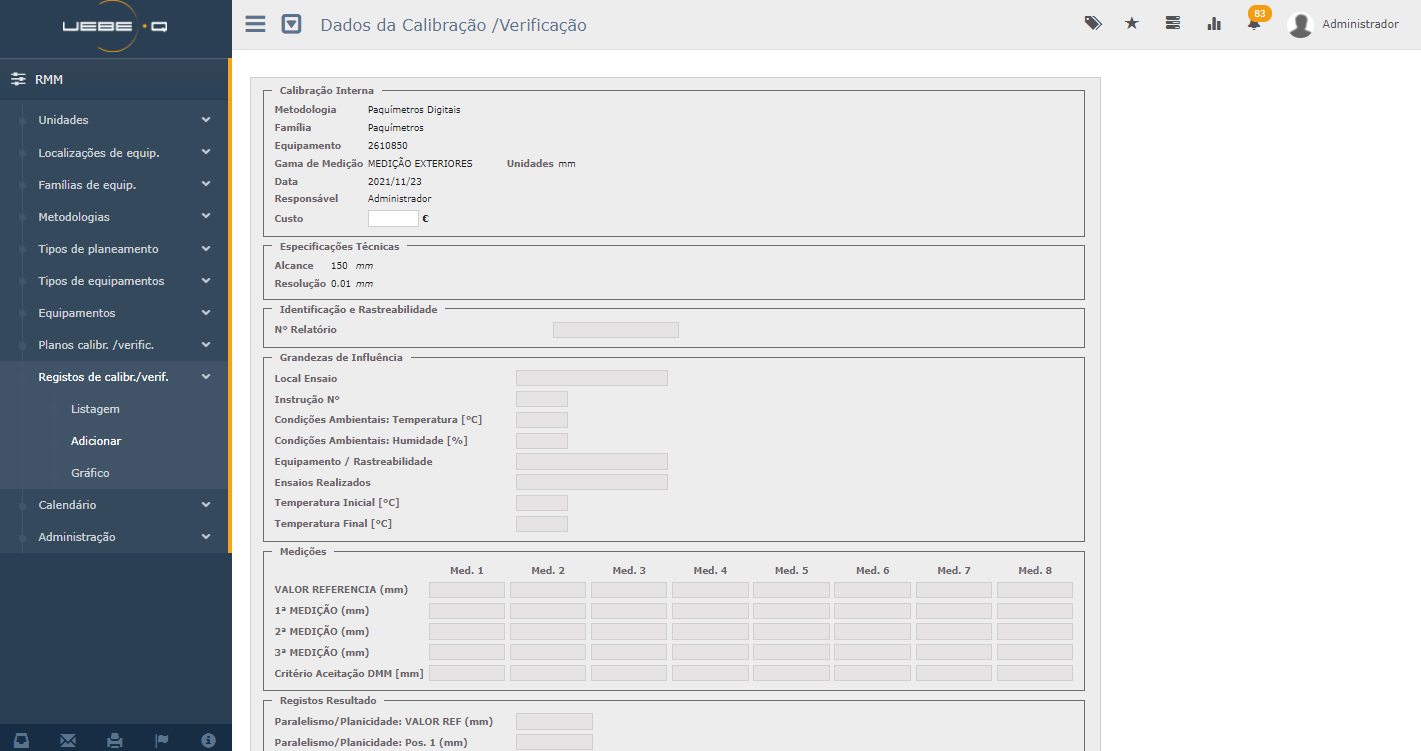1421x751 pixels.
Task: Click the hamburger menu icon
Action: [x=256, y=24]
